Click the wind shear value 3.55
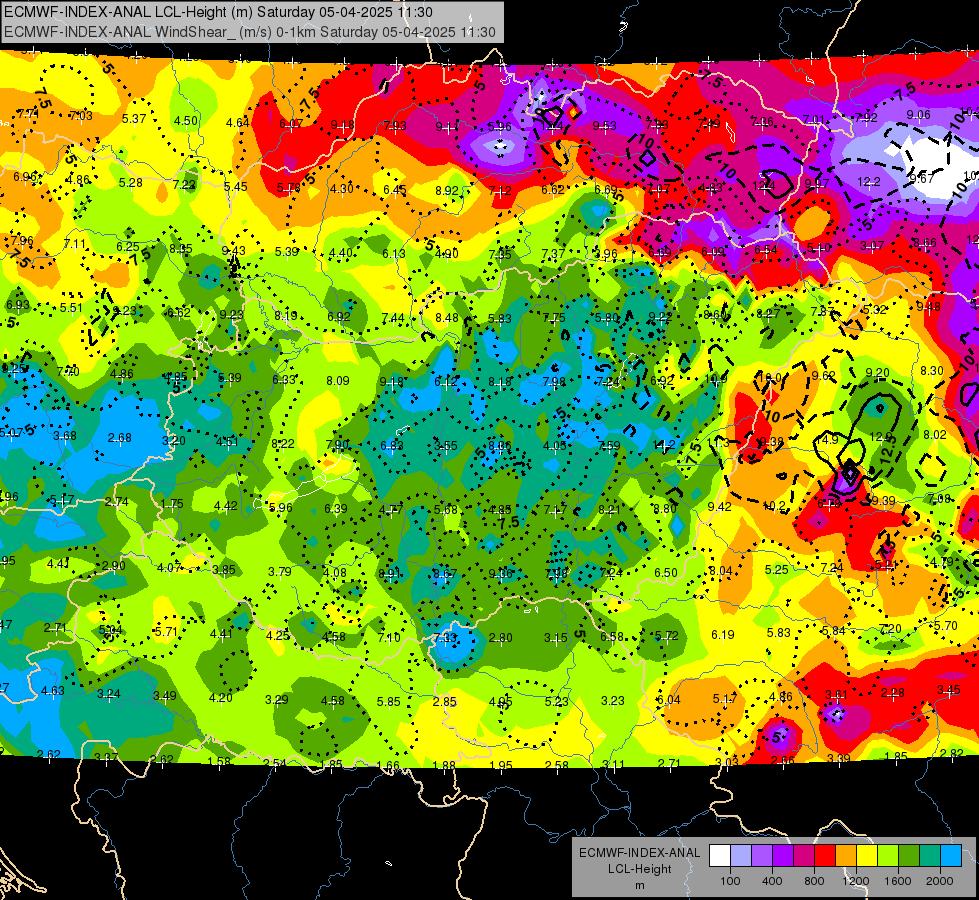The height and width of the screenshot is (900, 979). click(446, 445)
